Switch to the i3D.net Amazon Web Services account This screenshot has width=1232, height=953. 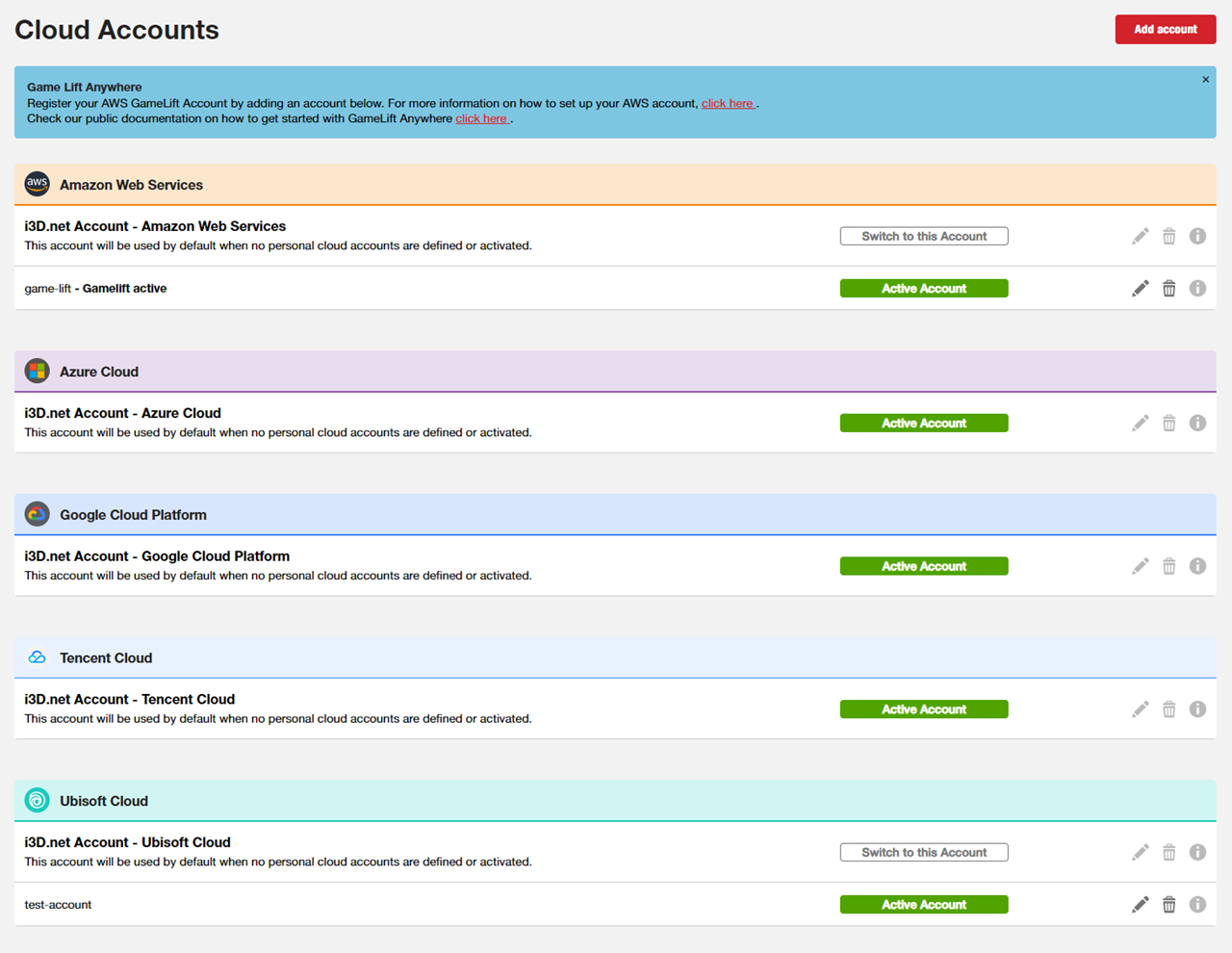pyautogui.click(x=924, y=236)
